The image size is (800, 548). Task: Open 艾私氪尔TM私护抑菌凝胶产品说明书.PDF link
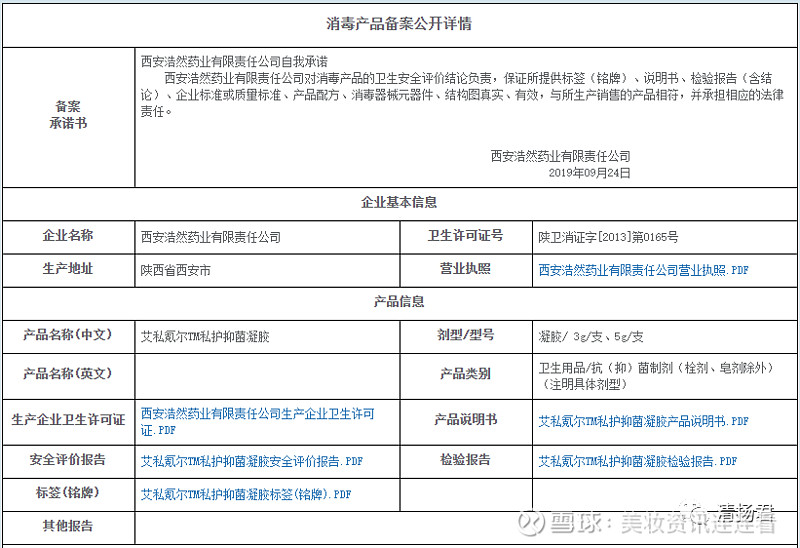tap(643, 421)
